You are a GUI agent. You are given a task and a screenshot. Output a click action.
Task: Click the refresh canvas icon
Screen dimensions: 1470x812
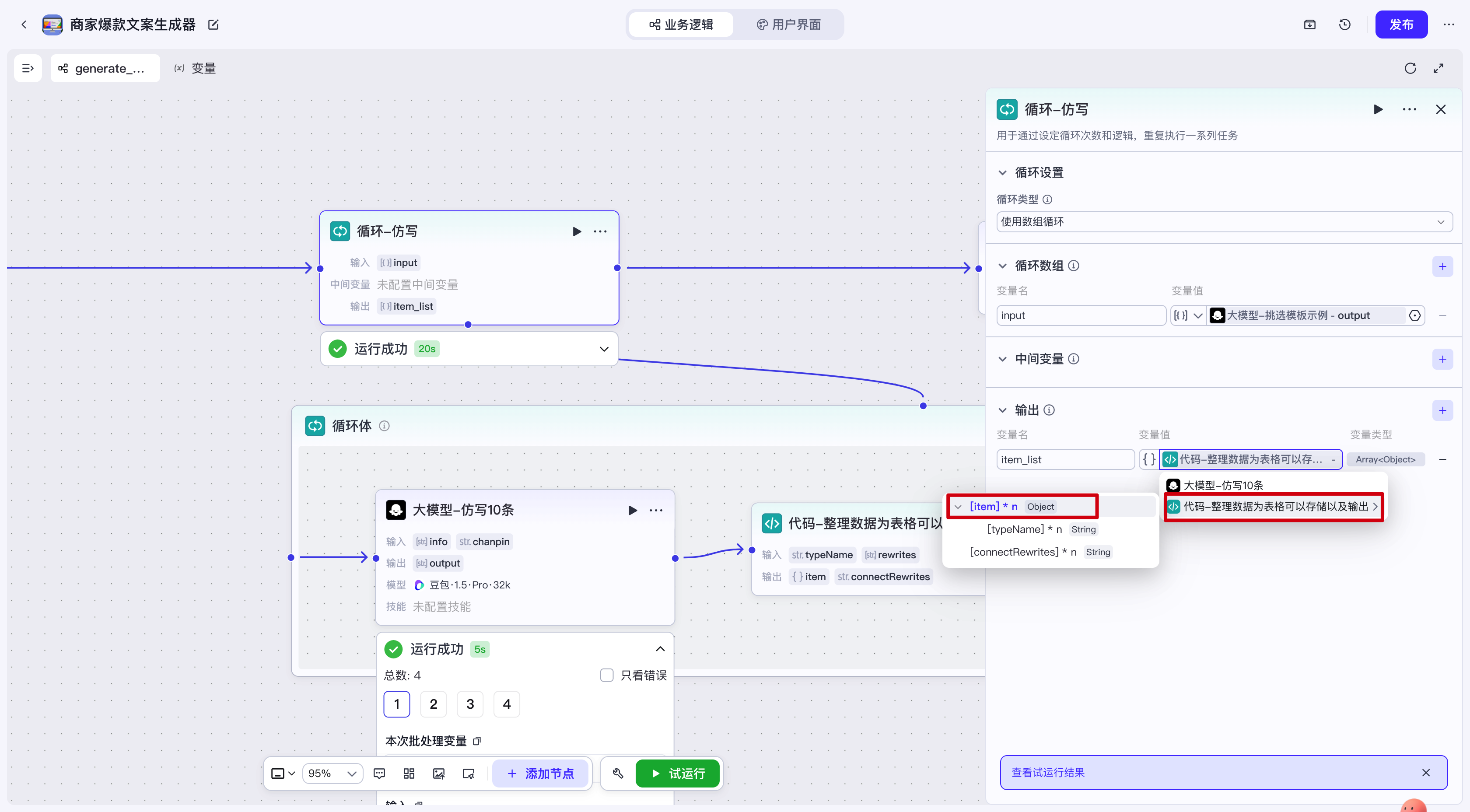point(1410,69)
